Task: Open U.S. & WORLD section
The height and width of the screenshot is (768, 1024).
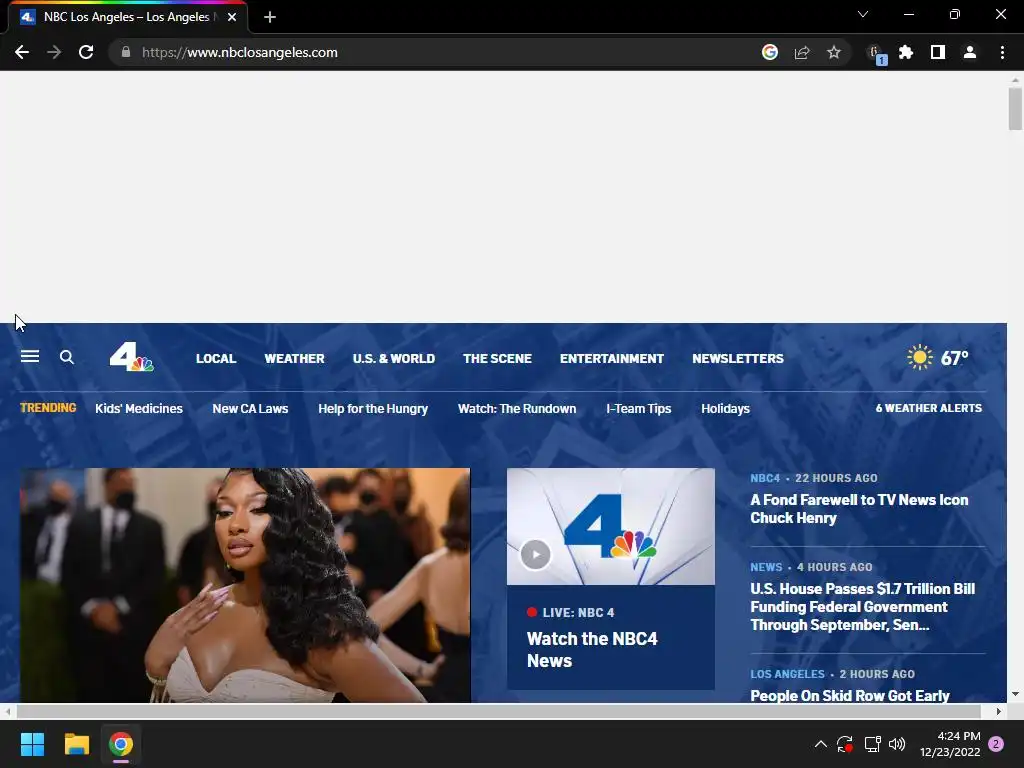Action: [394, 359]
